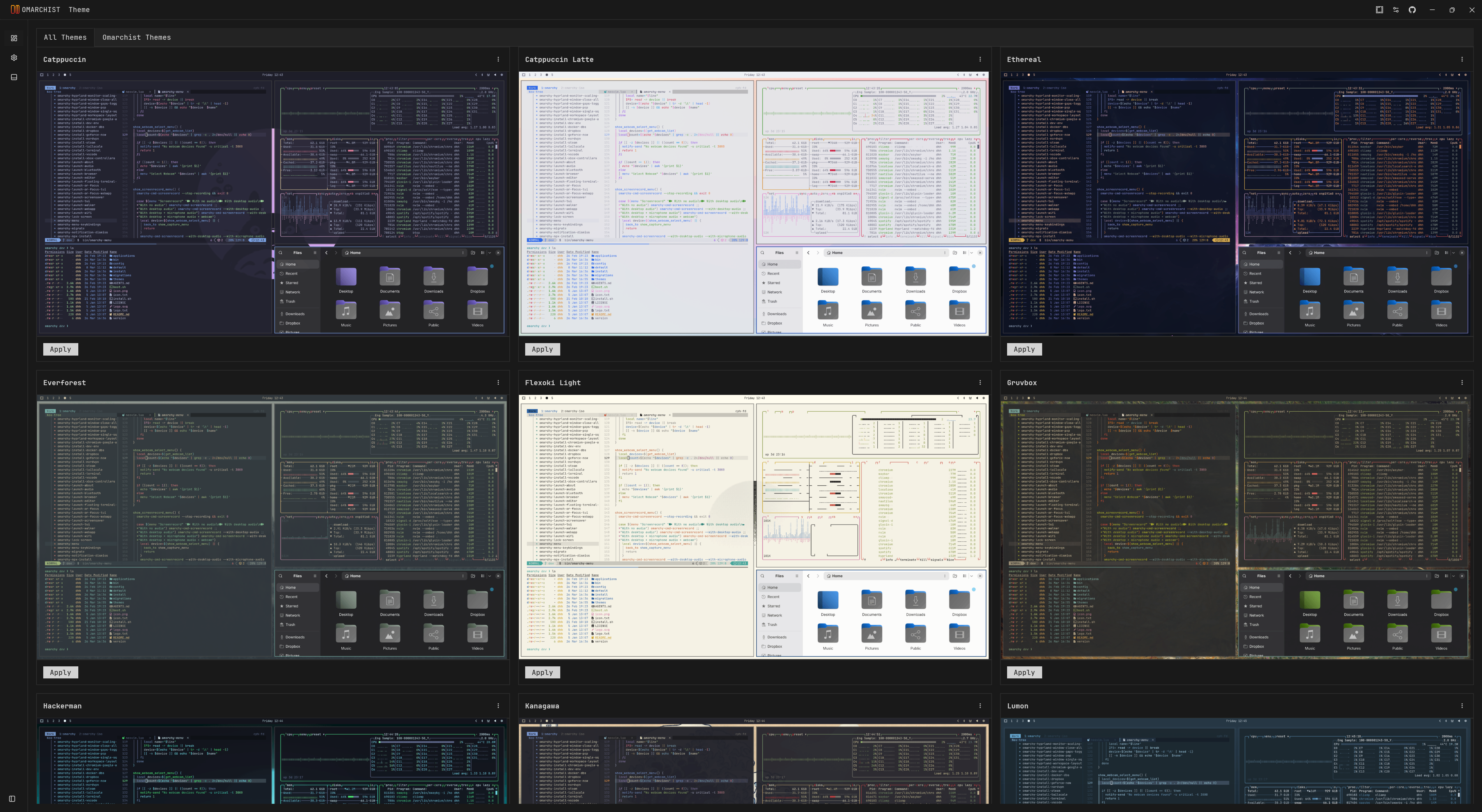1482x812 pixels.
Task: Apply the Everforest theme
Action: pyautogui.click(x=60, y=672)
